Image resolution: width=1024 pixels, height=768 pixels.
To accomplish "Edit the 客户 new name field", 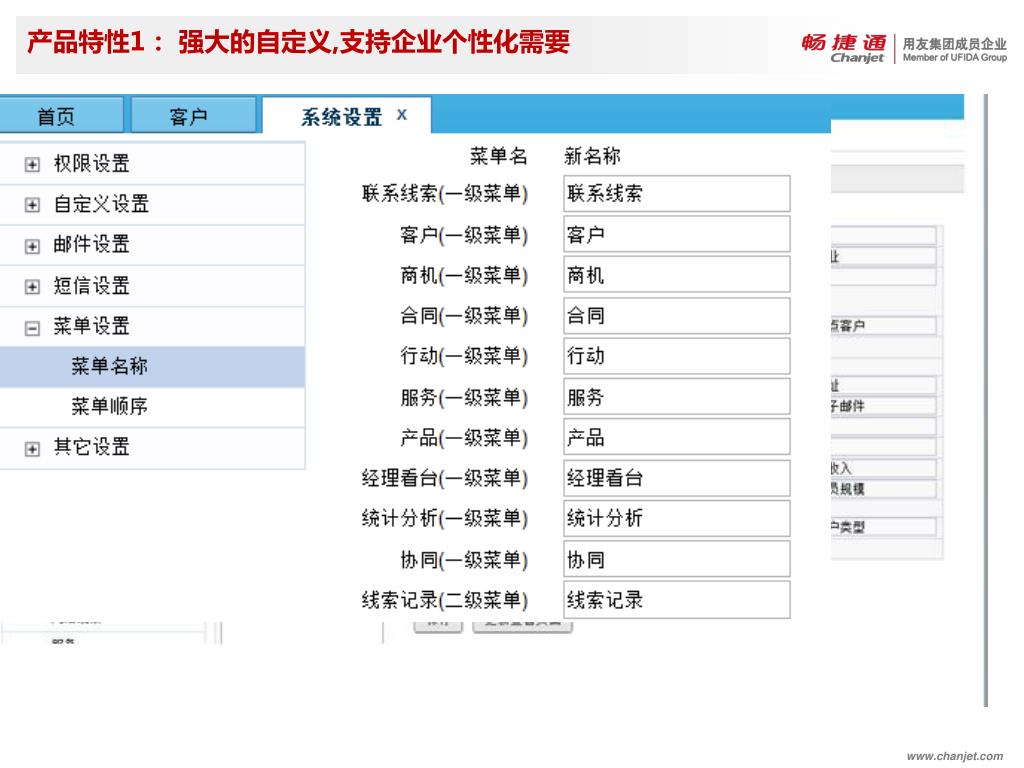I will coord(677,234).
